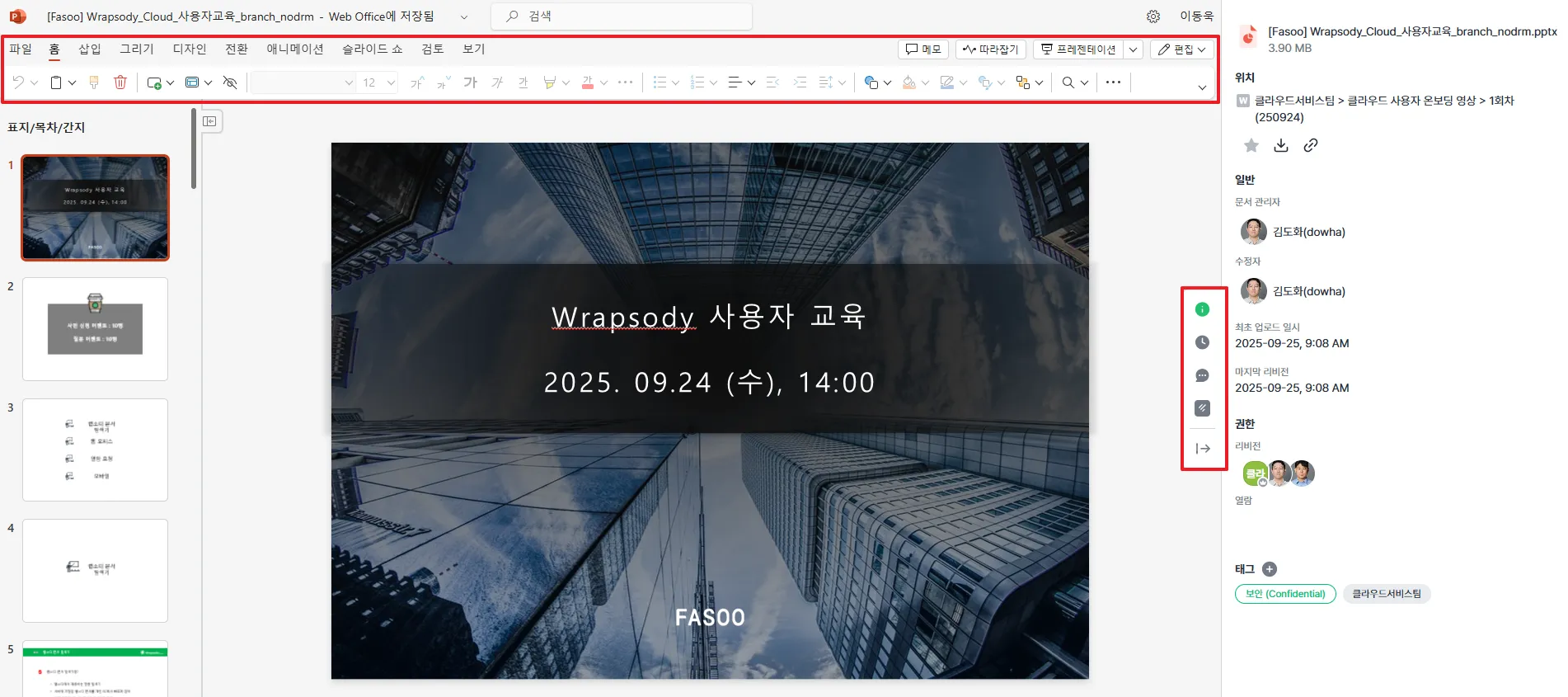The image size is (1568, 697).
Task: Switch to the 디자인 tab
Action: click(190, 49)
